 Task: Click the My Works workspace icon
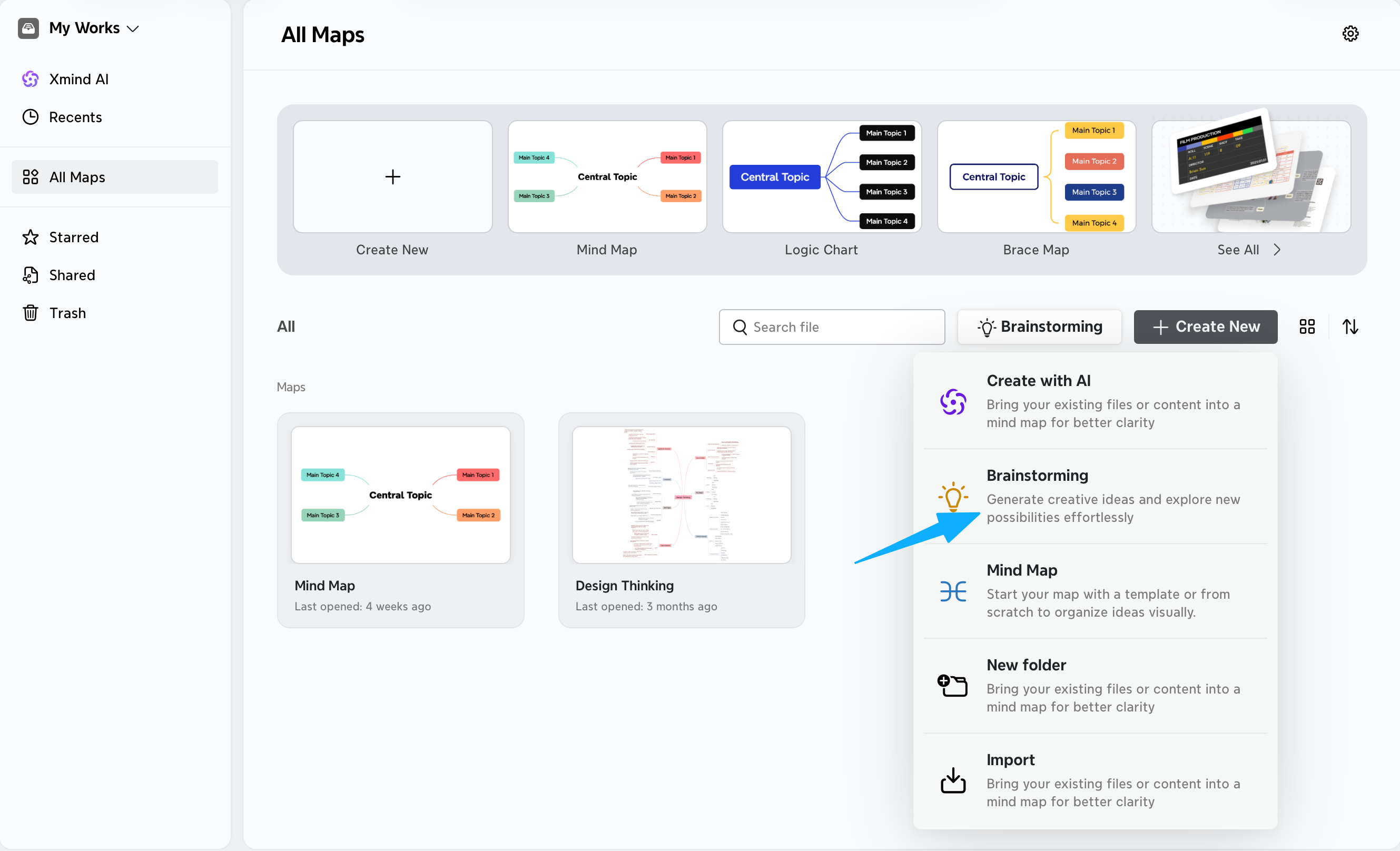28,28
